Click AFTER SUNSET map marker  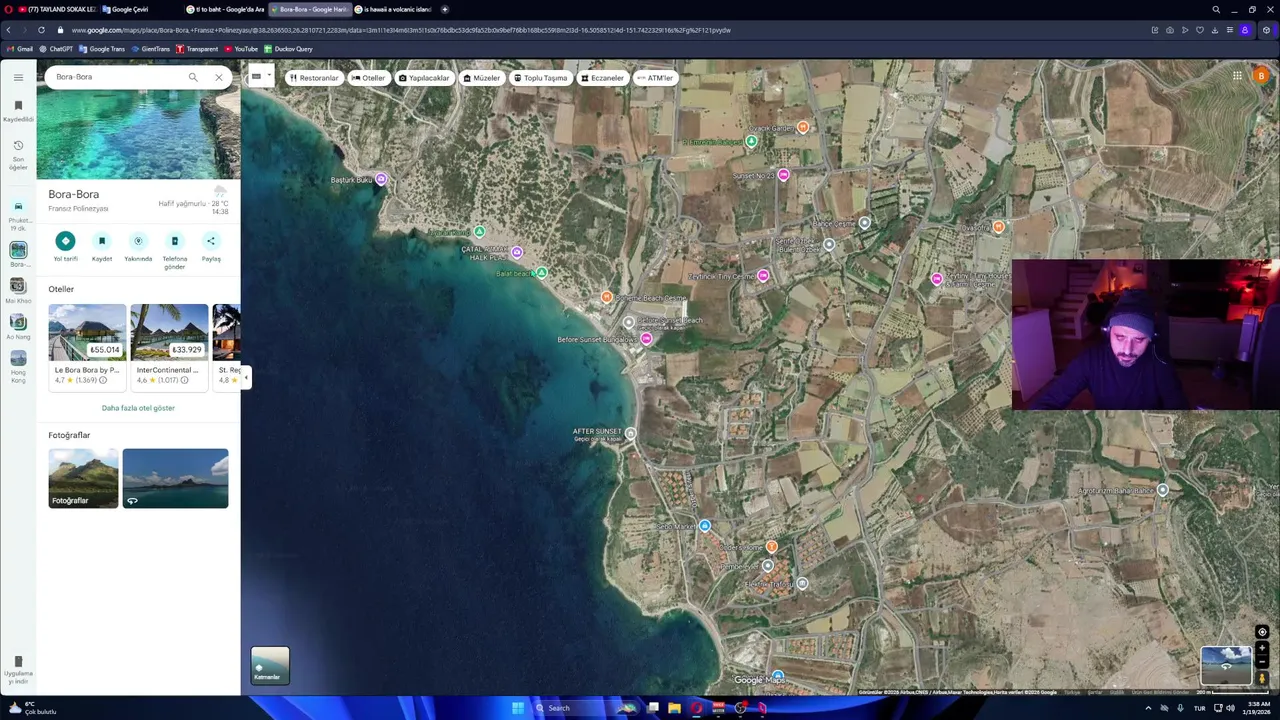point(630,434)
